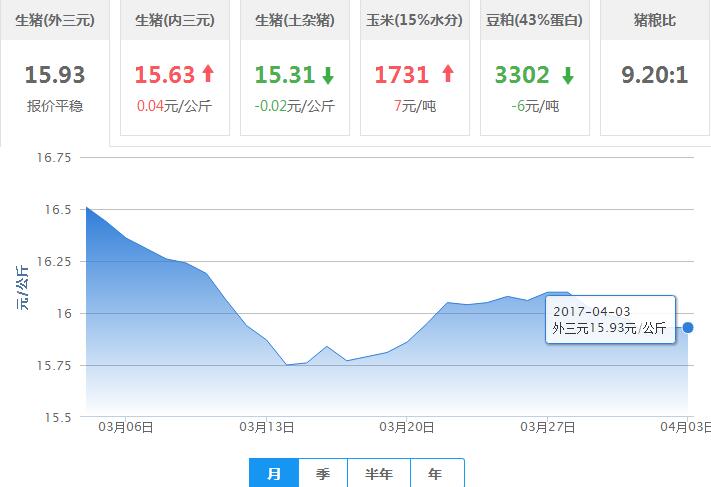This screenshot has width=711, height=487.
Task: Show the 玉米(15%水分) corn price tab
Action: point(414,20)
